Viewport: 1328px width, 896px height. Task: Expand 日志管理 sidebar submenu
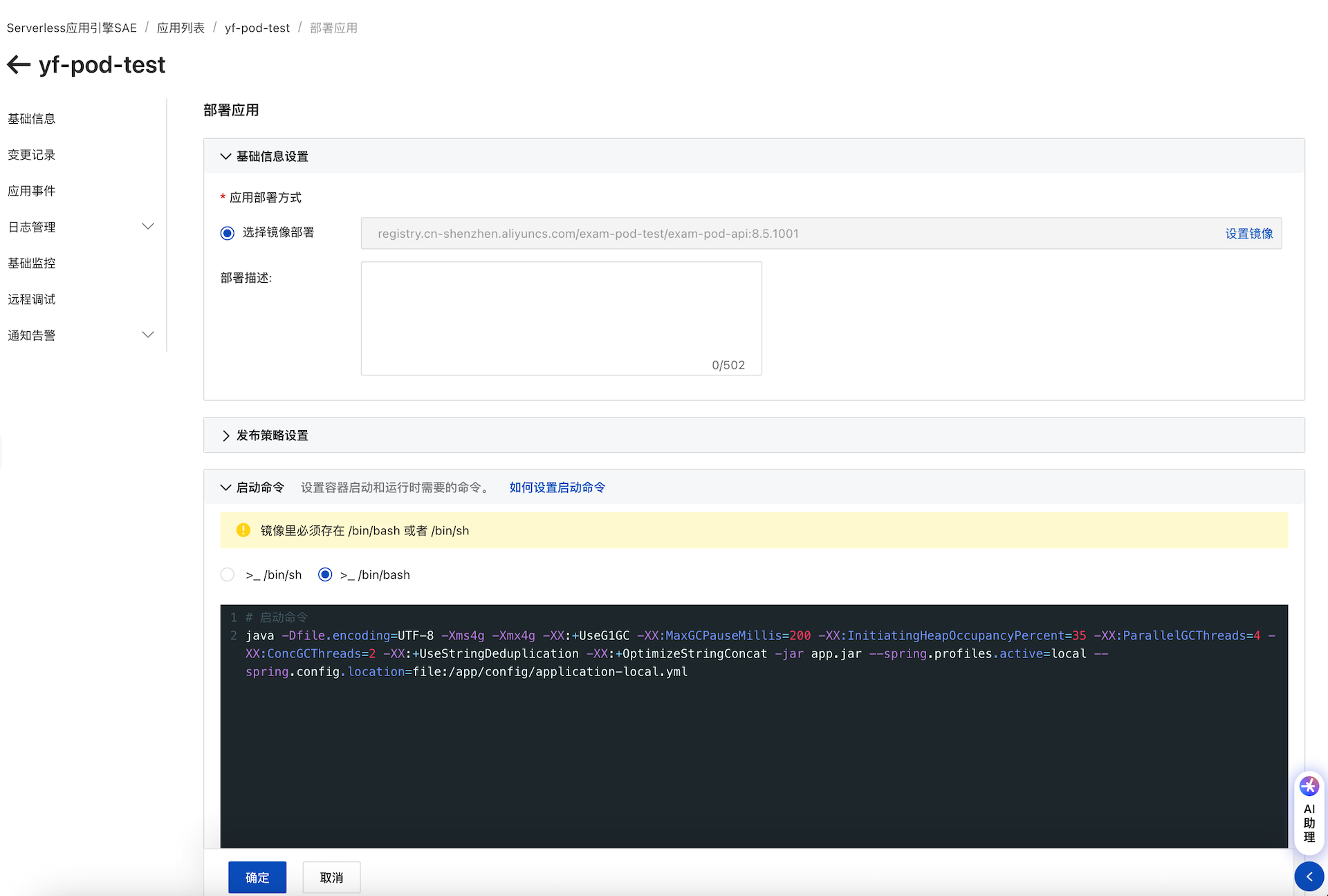[x=147, y=227]
